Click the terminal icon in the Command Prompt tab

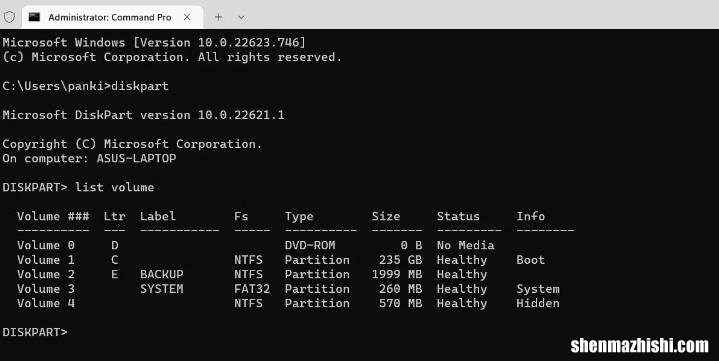point(34,17)
